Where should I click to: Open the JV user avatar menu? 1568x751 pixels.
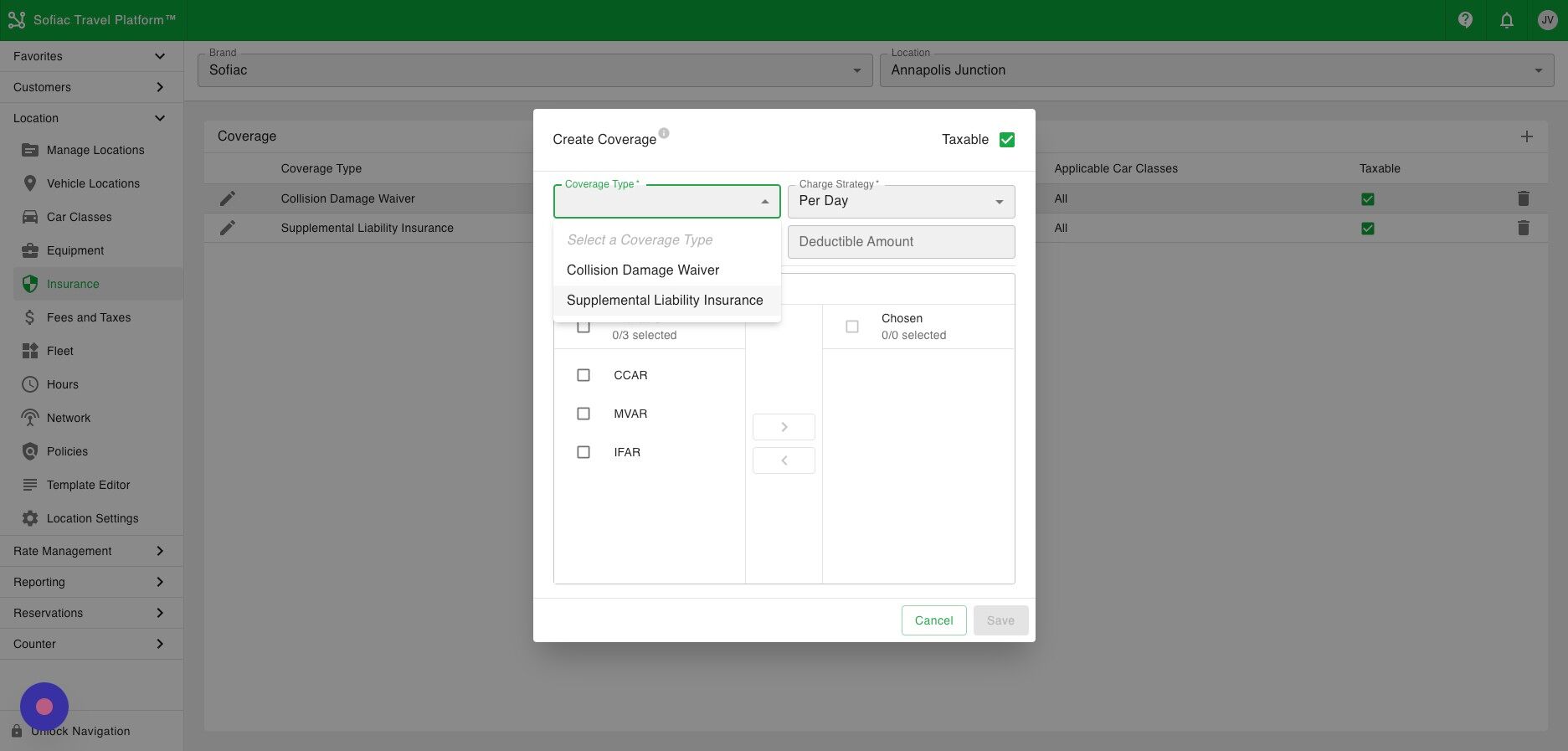(1547, 20)
